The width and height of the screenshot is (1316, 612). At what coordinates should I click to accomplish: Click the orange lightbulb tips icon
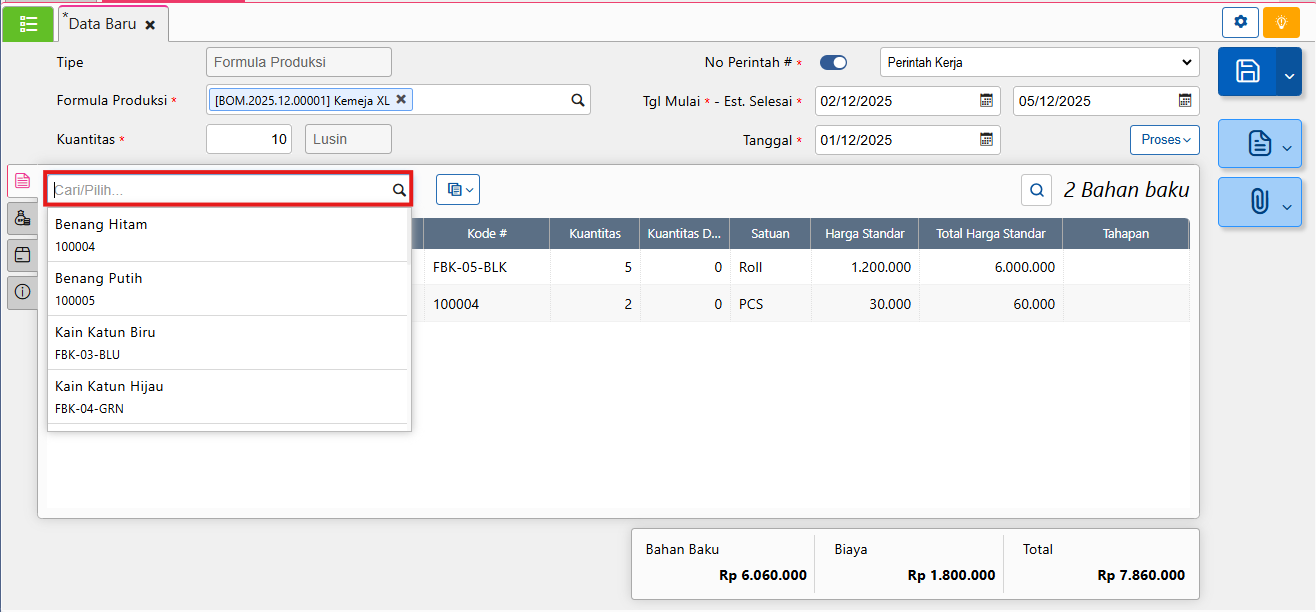tap(1281, 22)
